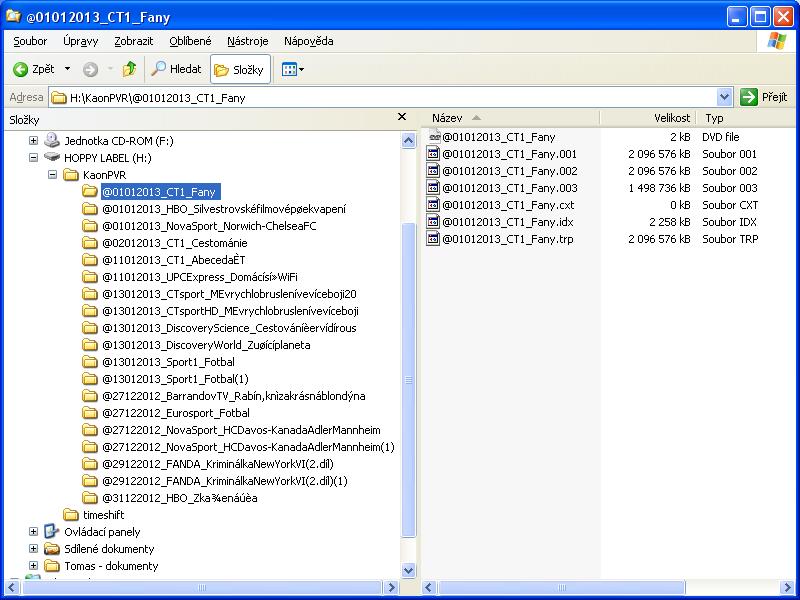Select @13012013_CTsport_ME folder icon
Screen dimensions: 800x600
click(x=90, y=294)
